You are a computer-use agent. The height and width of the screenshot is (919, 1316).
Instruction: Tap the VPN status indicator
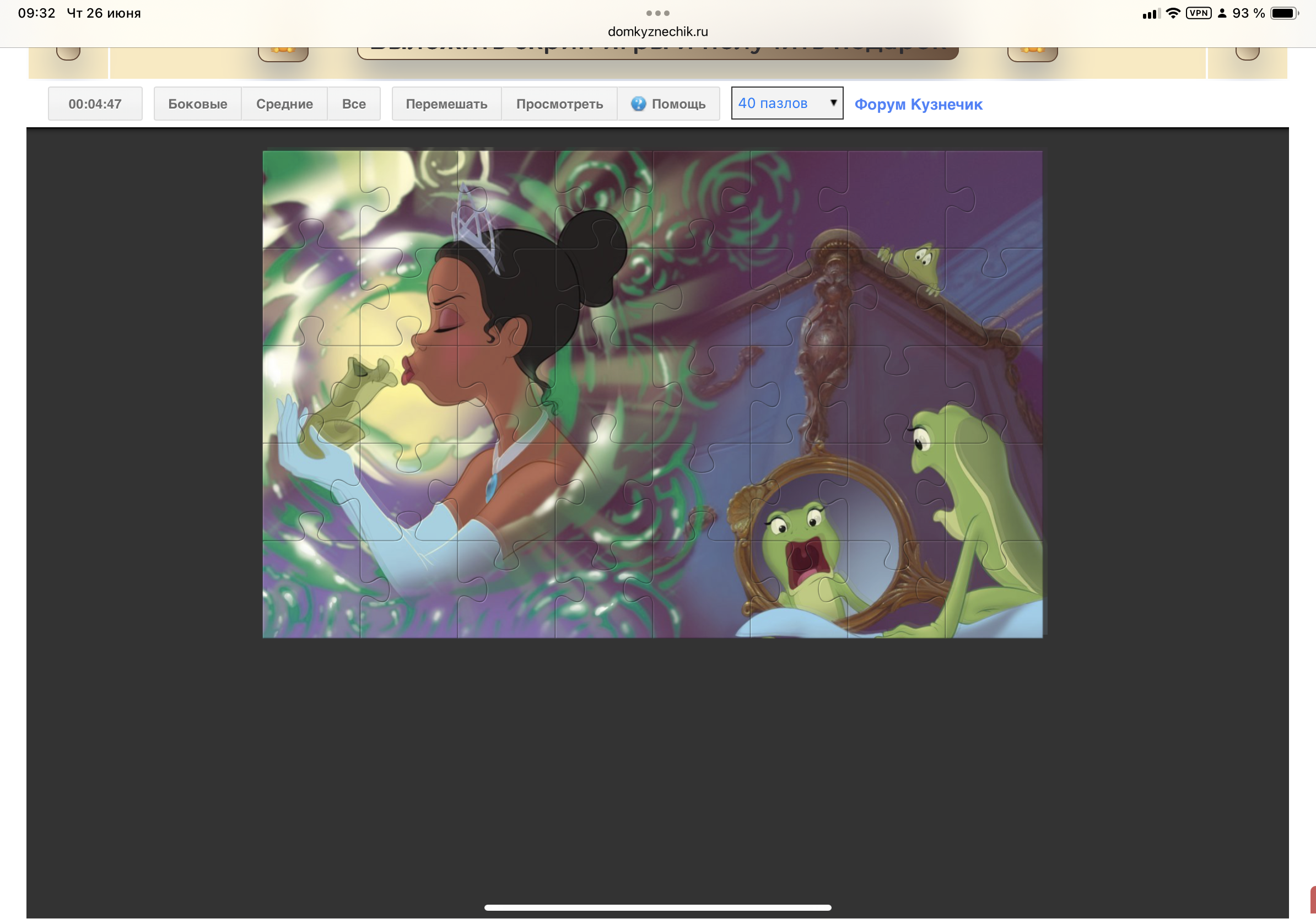tap(1199, 13)
